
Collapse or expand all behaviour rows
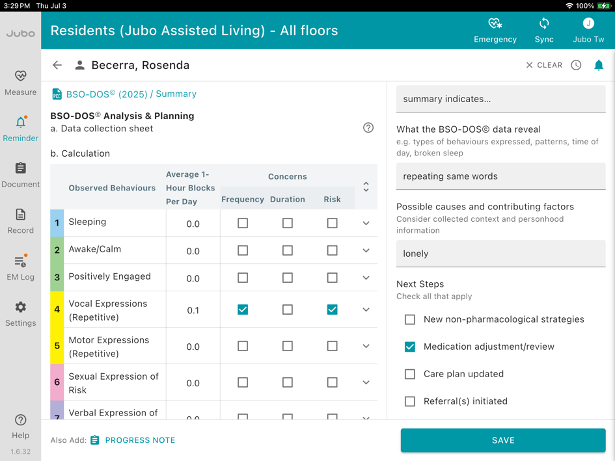pos(366,186)
